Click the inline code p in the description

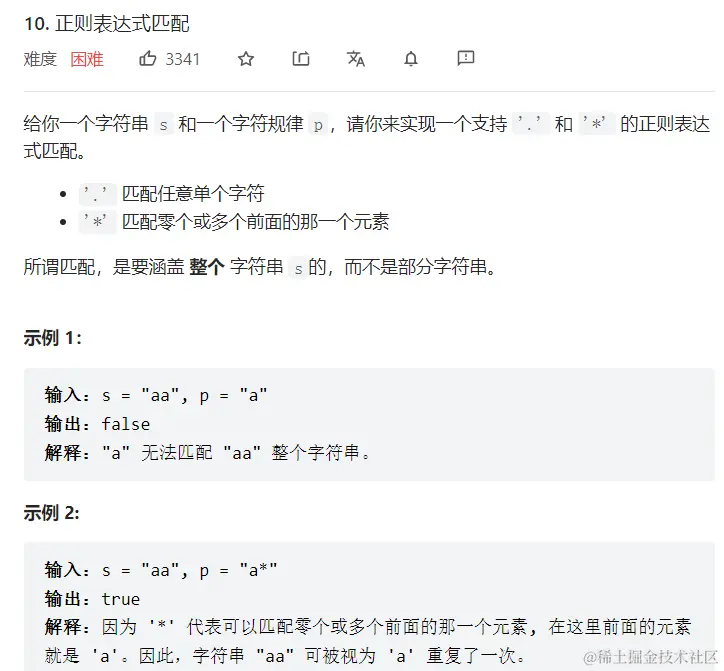[318, 124]
